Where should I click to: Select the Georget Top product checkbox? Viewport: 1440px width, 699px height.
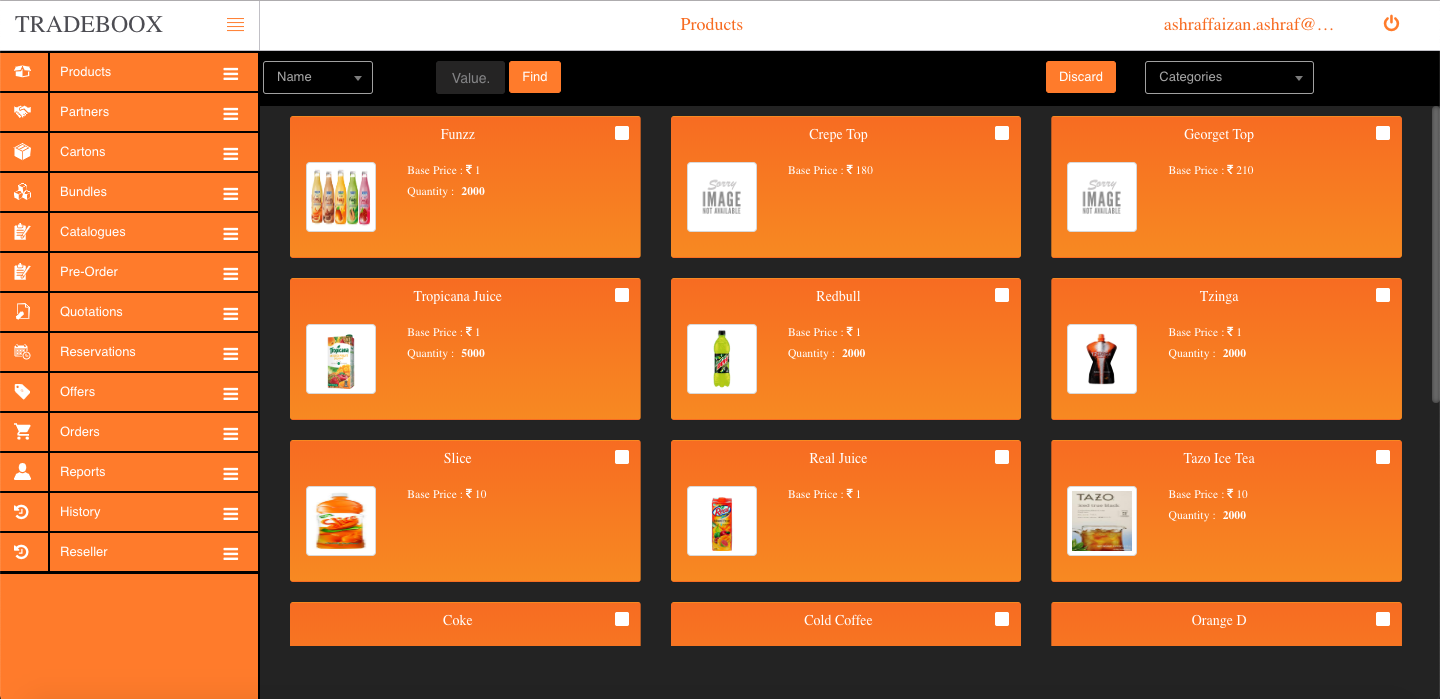(1383, 133)
